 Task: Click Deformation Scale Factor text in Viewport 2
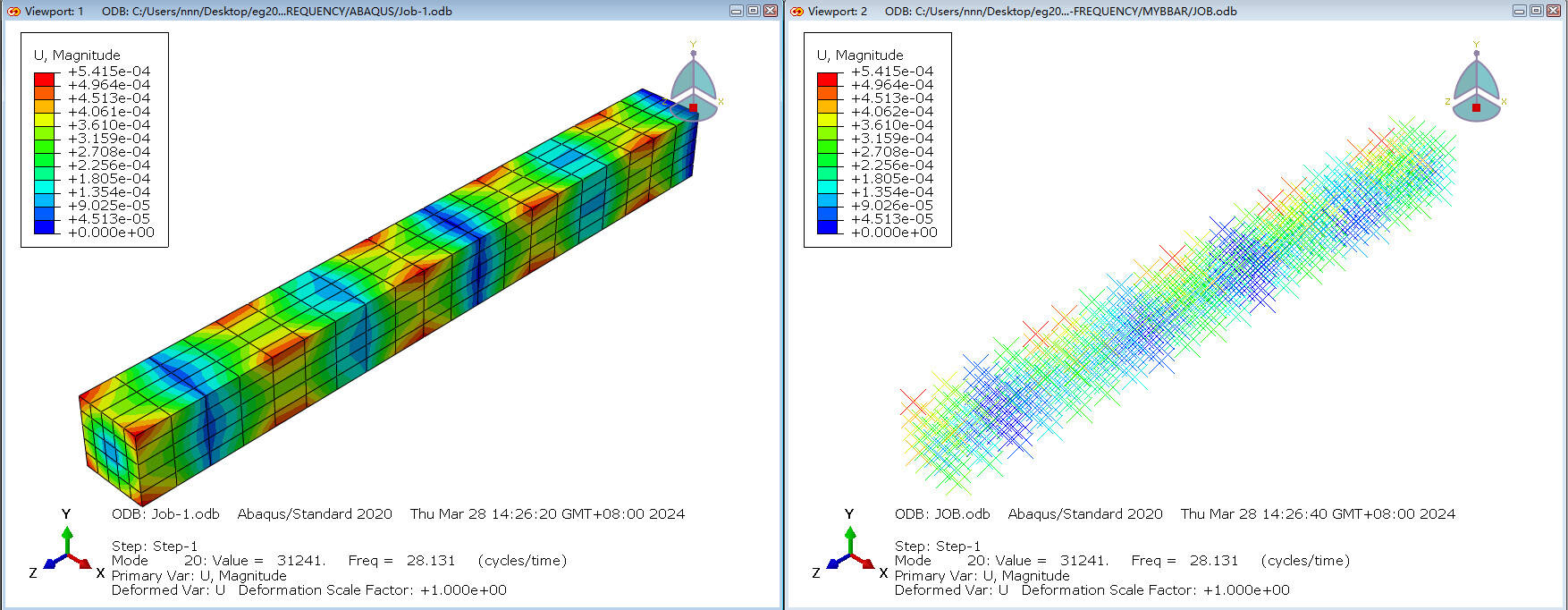[1156, 590]
